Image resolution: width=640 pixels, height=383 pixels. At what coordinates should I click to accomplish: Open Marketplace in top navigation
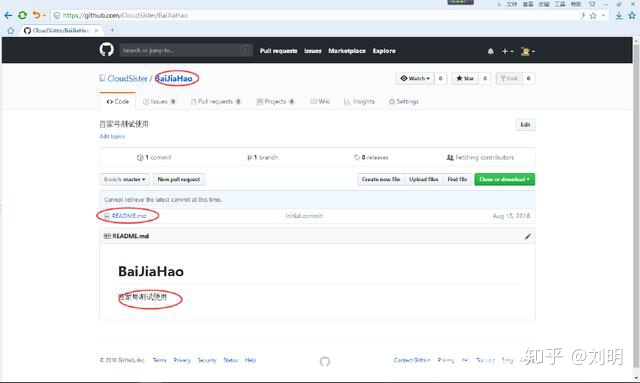click(x=347, y=51)
